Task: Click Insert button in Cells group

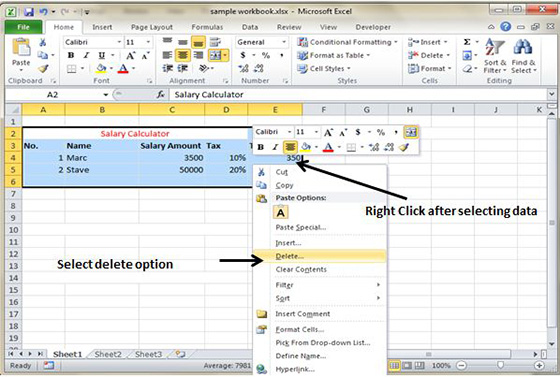Action: coord(428,42)
